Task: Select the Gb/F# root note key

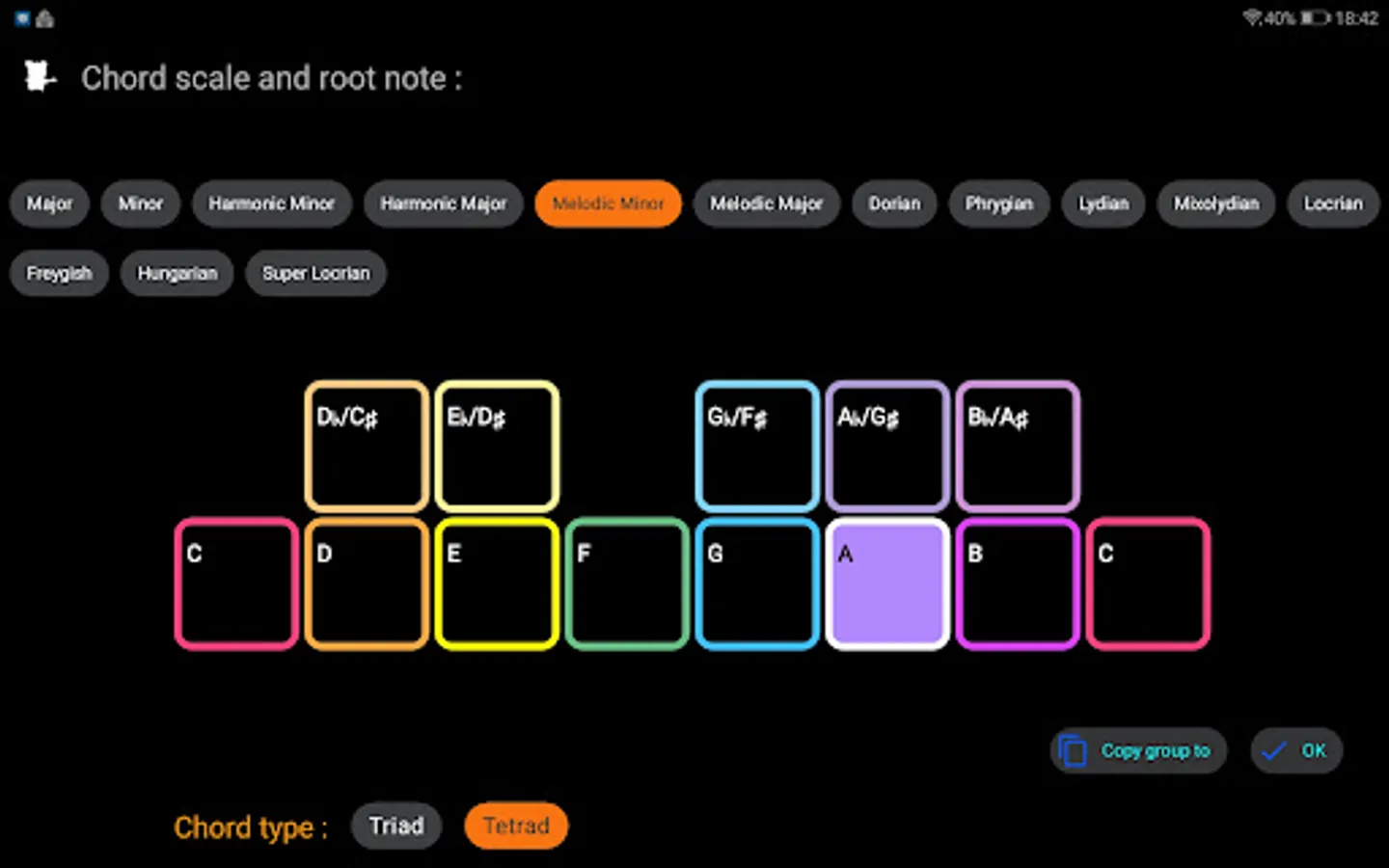Action: [x=757, y=446]
